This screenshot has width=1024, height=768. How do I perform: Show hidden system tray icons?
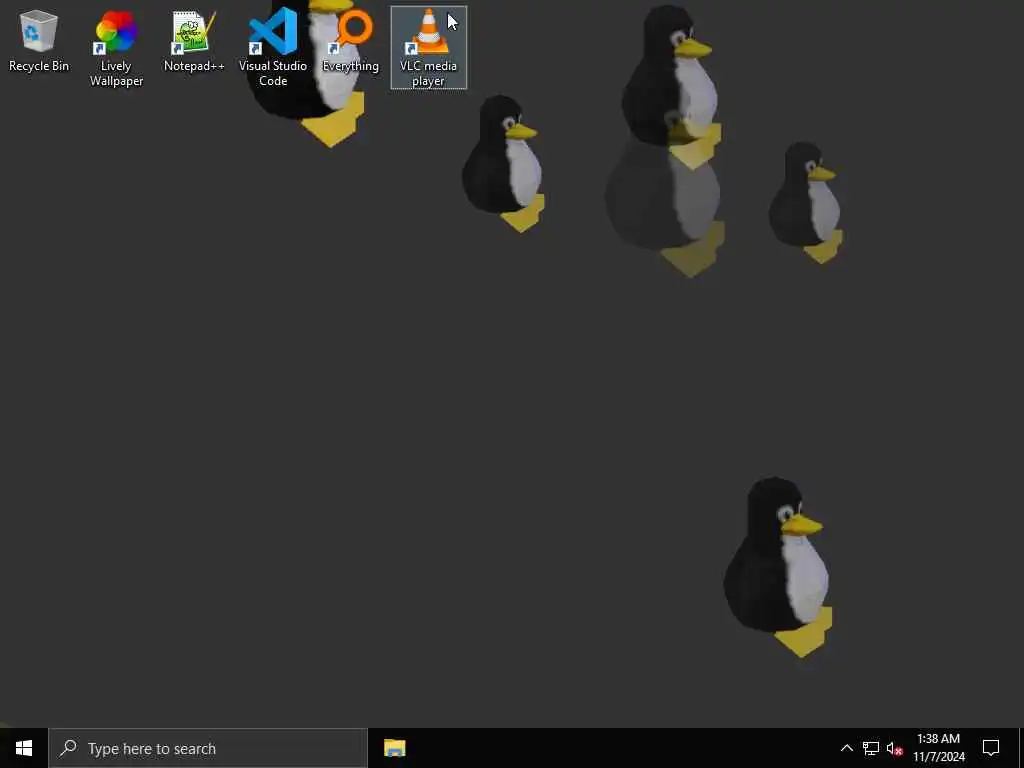(x=846, y=748)
